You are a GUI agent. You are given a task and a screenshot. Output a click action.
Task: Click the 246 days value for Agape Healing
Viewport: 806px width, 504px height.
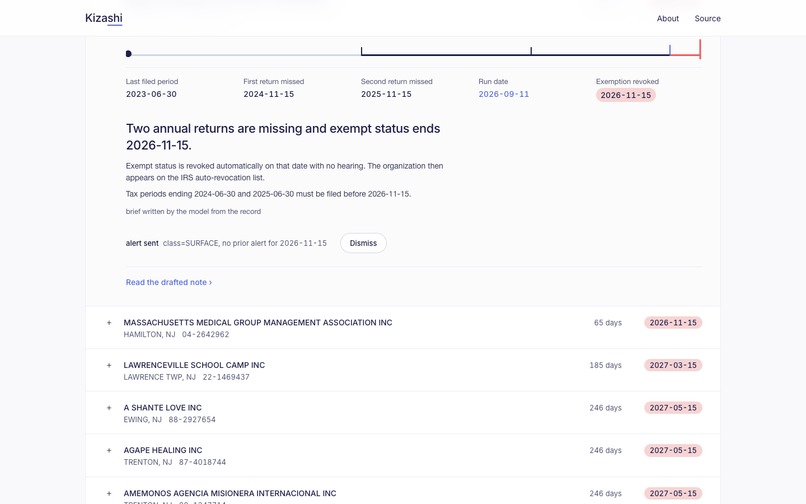coord(606,451)
